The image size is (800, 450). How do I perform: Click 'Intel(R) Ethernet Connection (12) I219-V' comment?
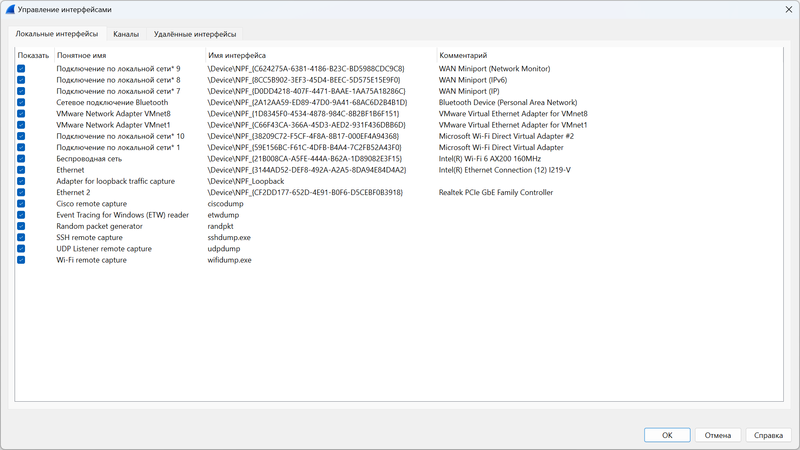click(x=505, y=170)
